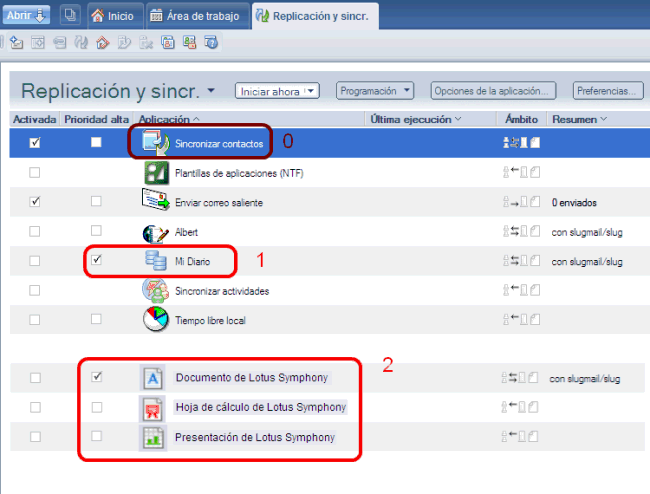The image size is (650, 494).
Task: Uncheck Prioridad alta for Mi Diario
Action: click(96, 260)
